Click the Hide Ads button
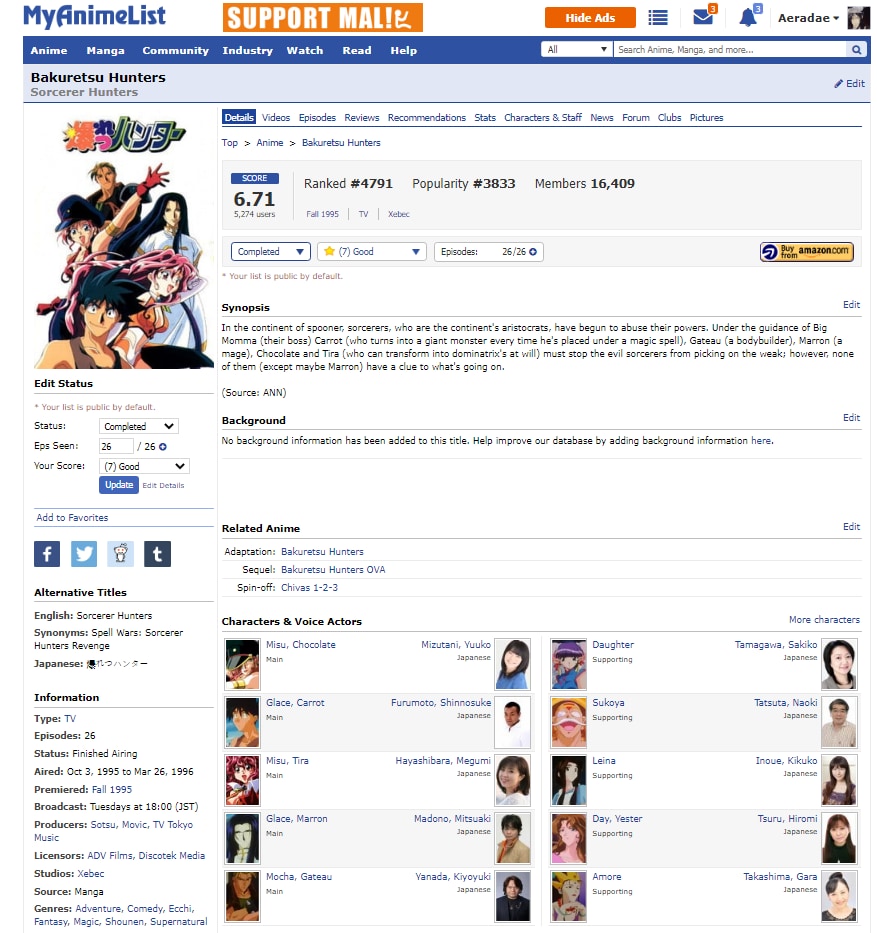 (590, 18)
